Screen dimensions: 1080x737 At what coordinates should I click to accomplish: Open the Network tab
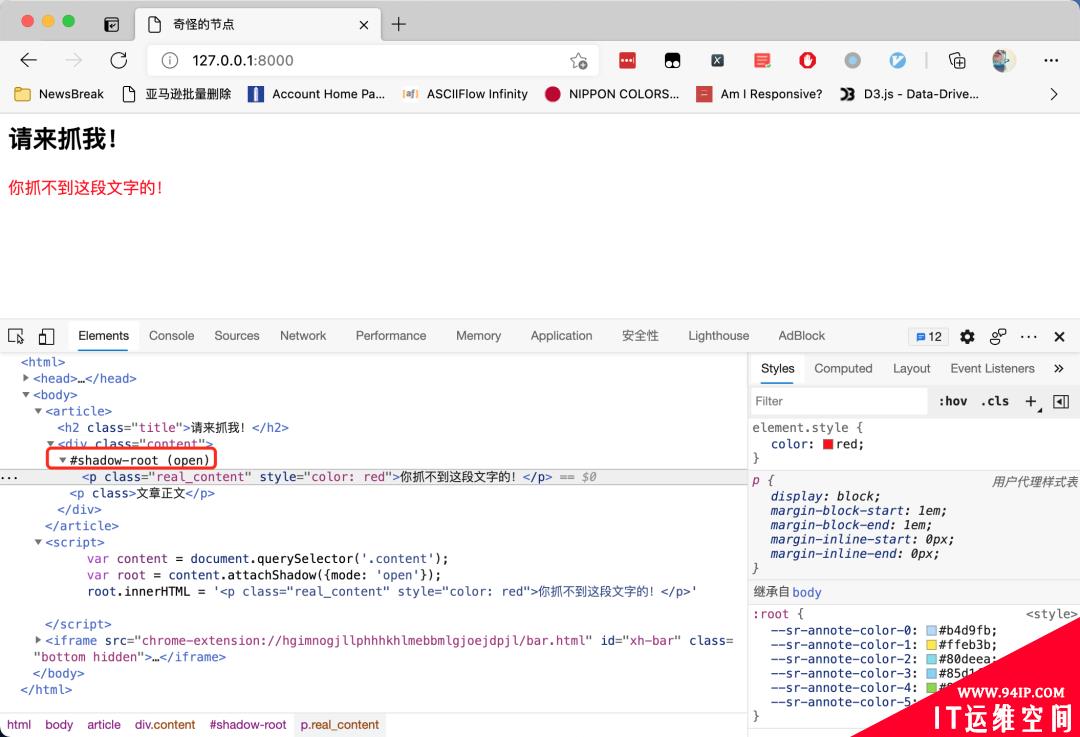[303, 336]
